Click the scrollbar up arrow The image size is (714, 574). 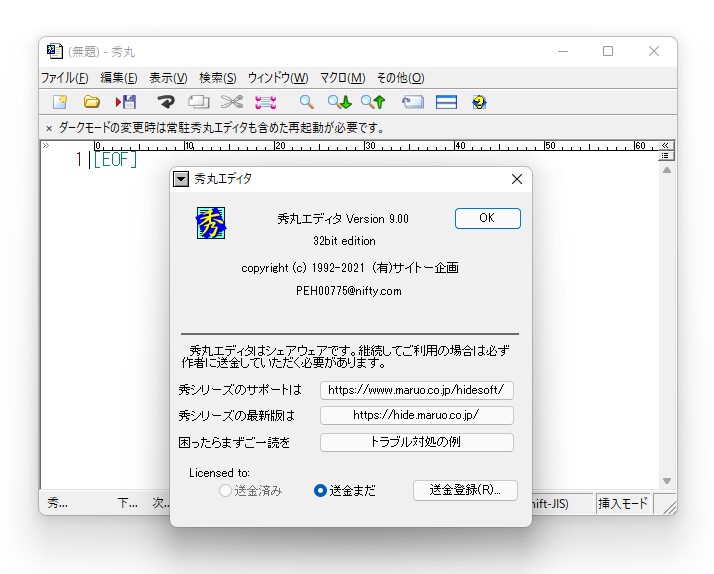coord(667,170)
